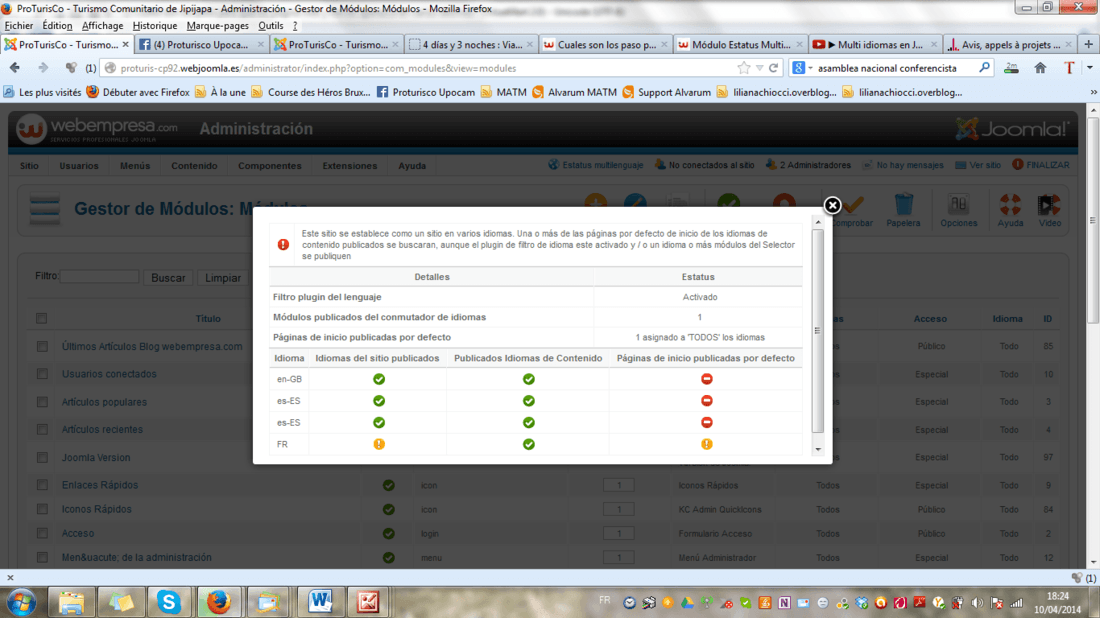Screen dimensions: 1100x618
Task: Open Windows Explorer from the taskbar
Action: tap(71, 602)
